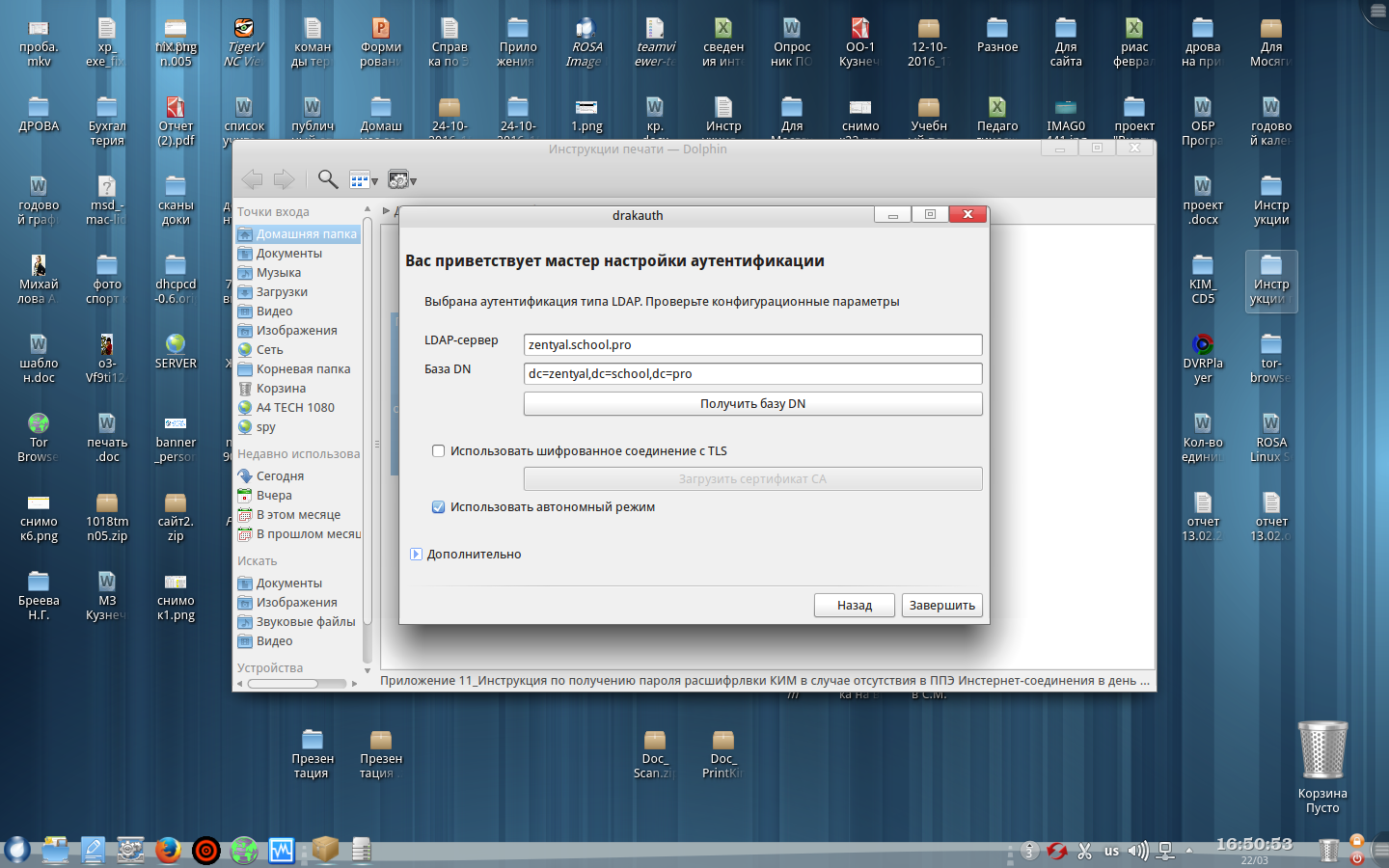Click the package box taskbar icon
Viewport: 1389px width, 868px height.
coord(325,849)
